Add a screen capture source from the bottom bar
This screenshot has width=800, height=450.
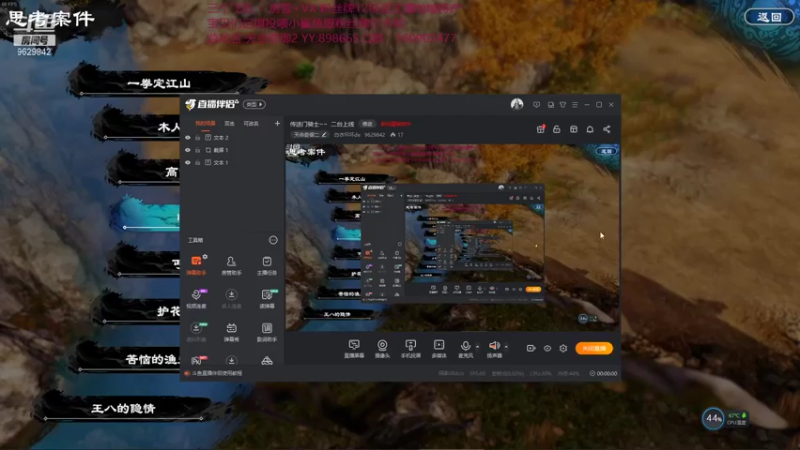(x=354, y=348)
